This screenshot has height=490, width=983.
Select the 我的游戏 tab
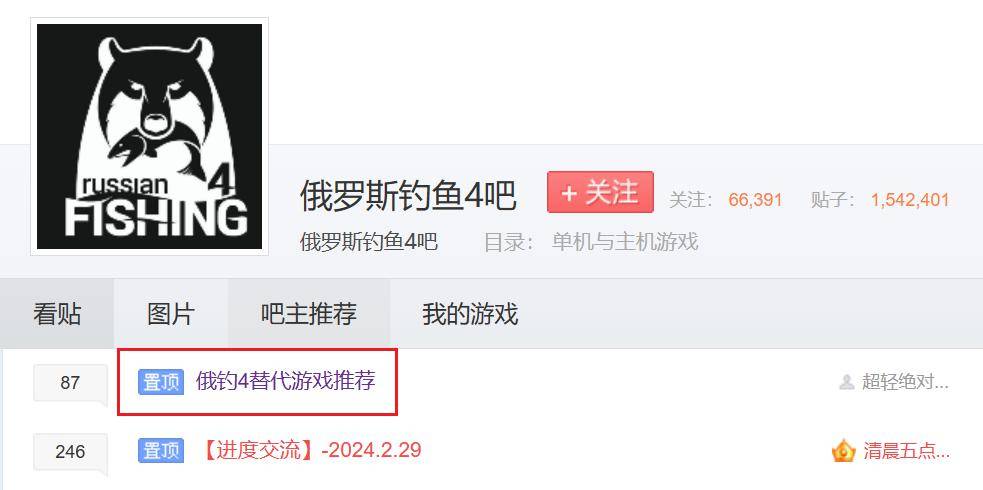pos(470,313)
